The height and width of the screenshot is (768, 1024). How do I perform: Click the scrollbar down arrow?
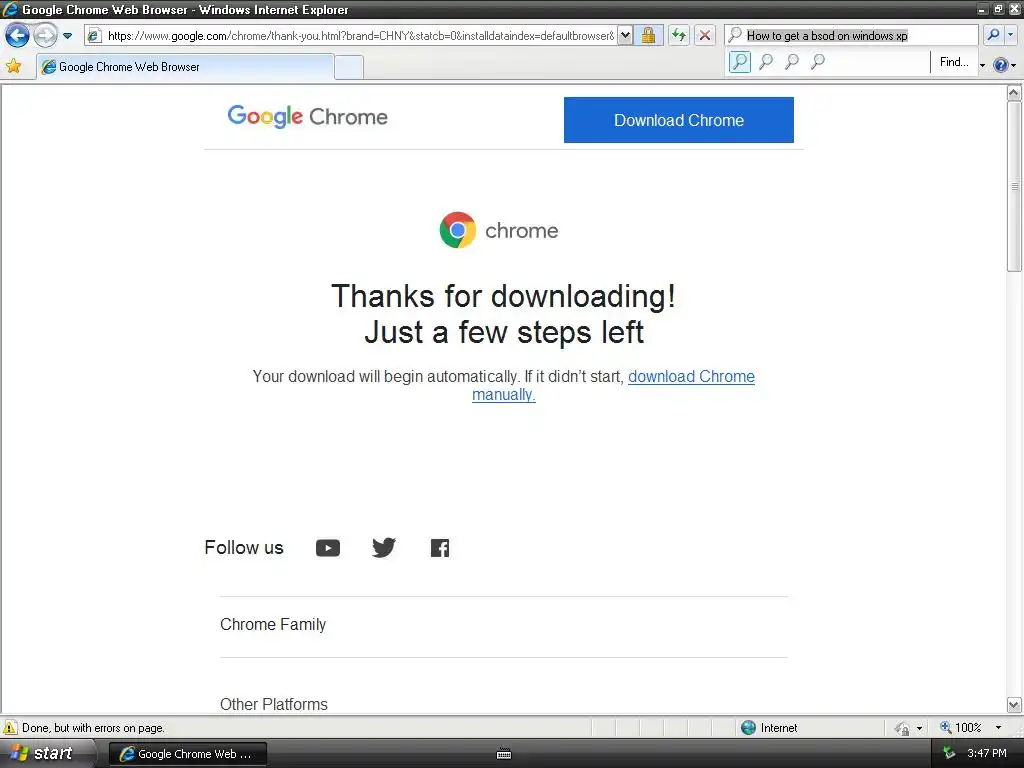pos(1014,705)
